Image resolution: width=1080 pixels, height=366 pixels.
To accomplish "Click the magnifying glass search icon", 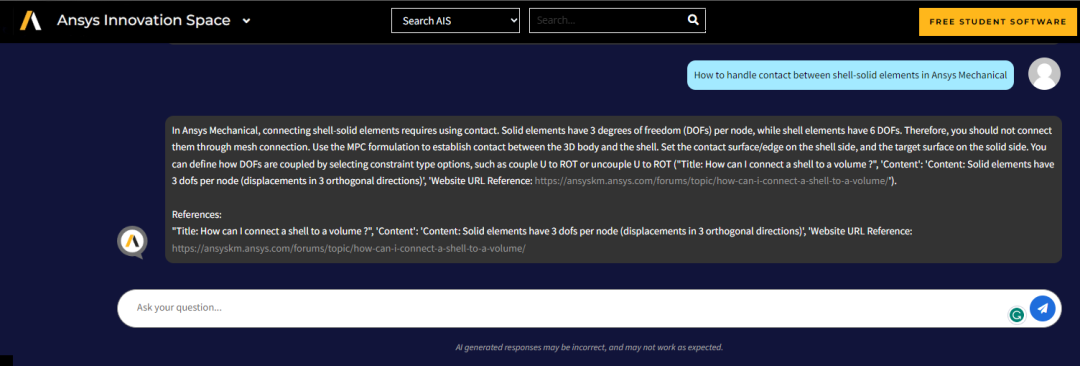I will (694, 20).
